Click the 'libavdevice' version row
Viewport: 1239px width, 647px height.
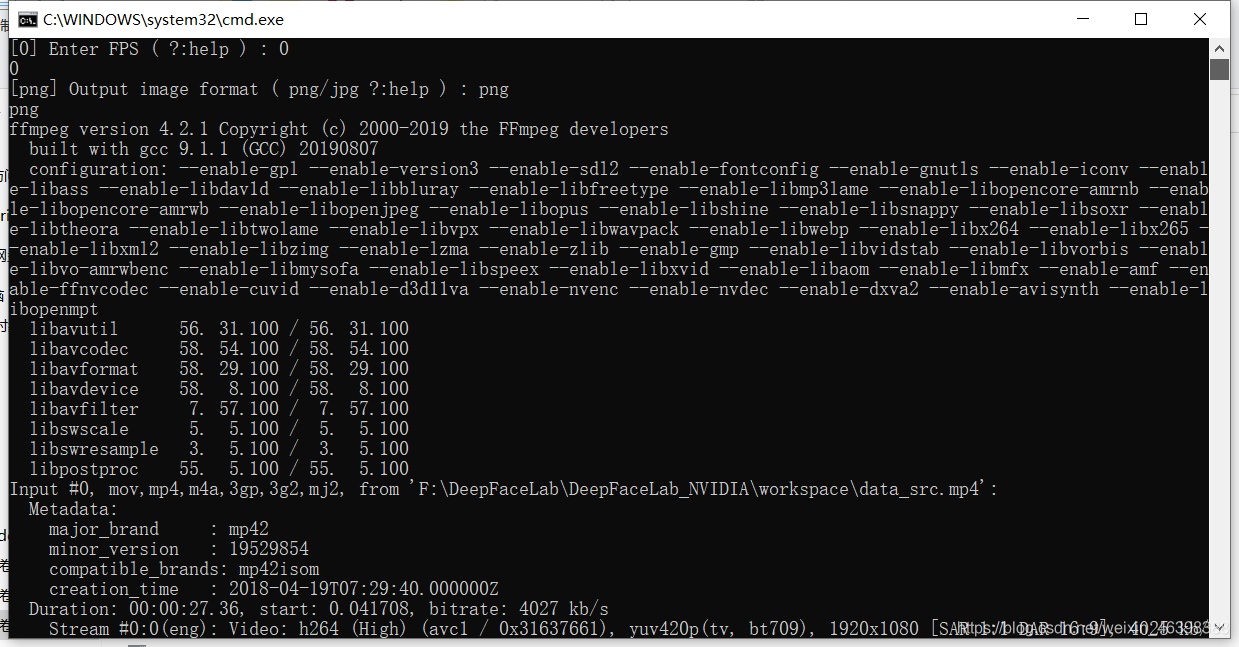click(219, 389)
